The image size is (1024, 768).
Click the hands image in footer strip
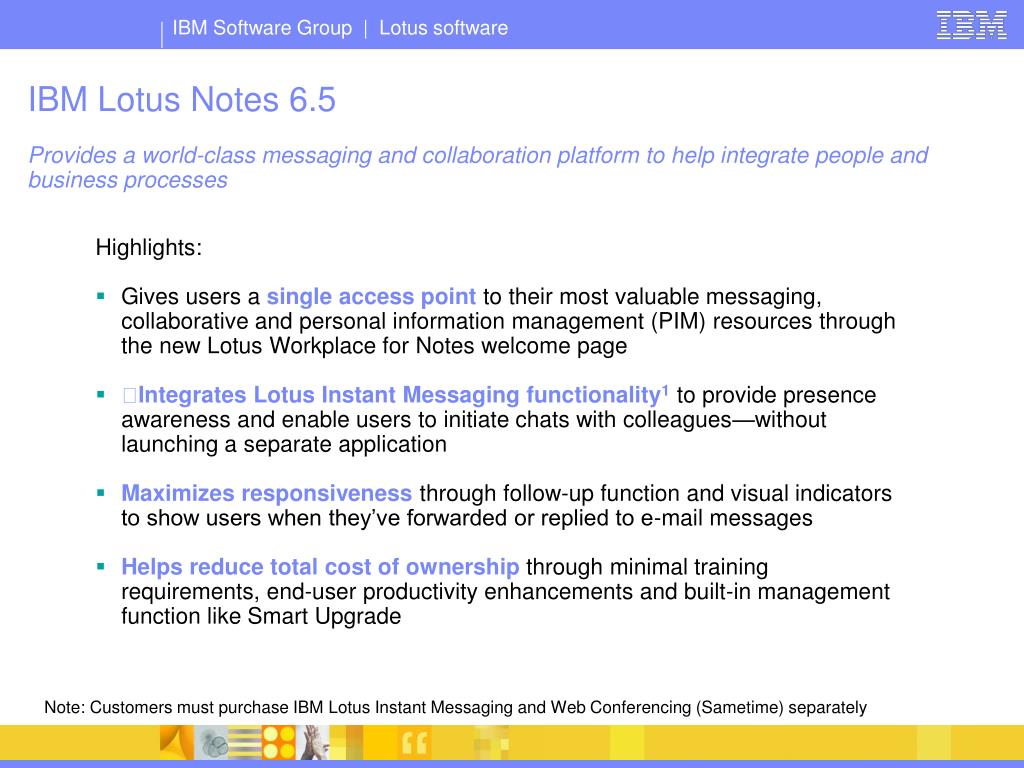313,743
